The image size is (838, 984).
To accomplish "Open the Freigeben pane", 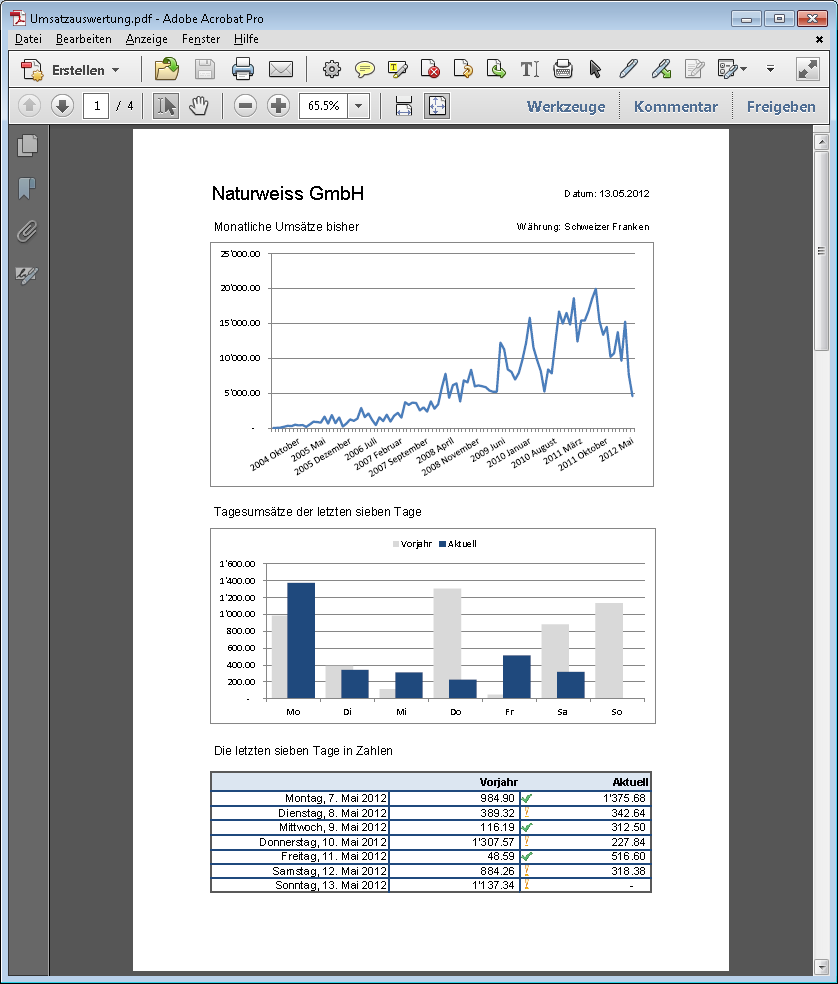I will click(781, 106).
